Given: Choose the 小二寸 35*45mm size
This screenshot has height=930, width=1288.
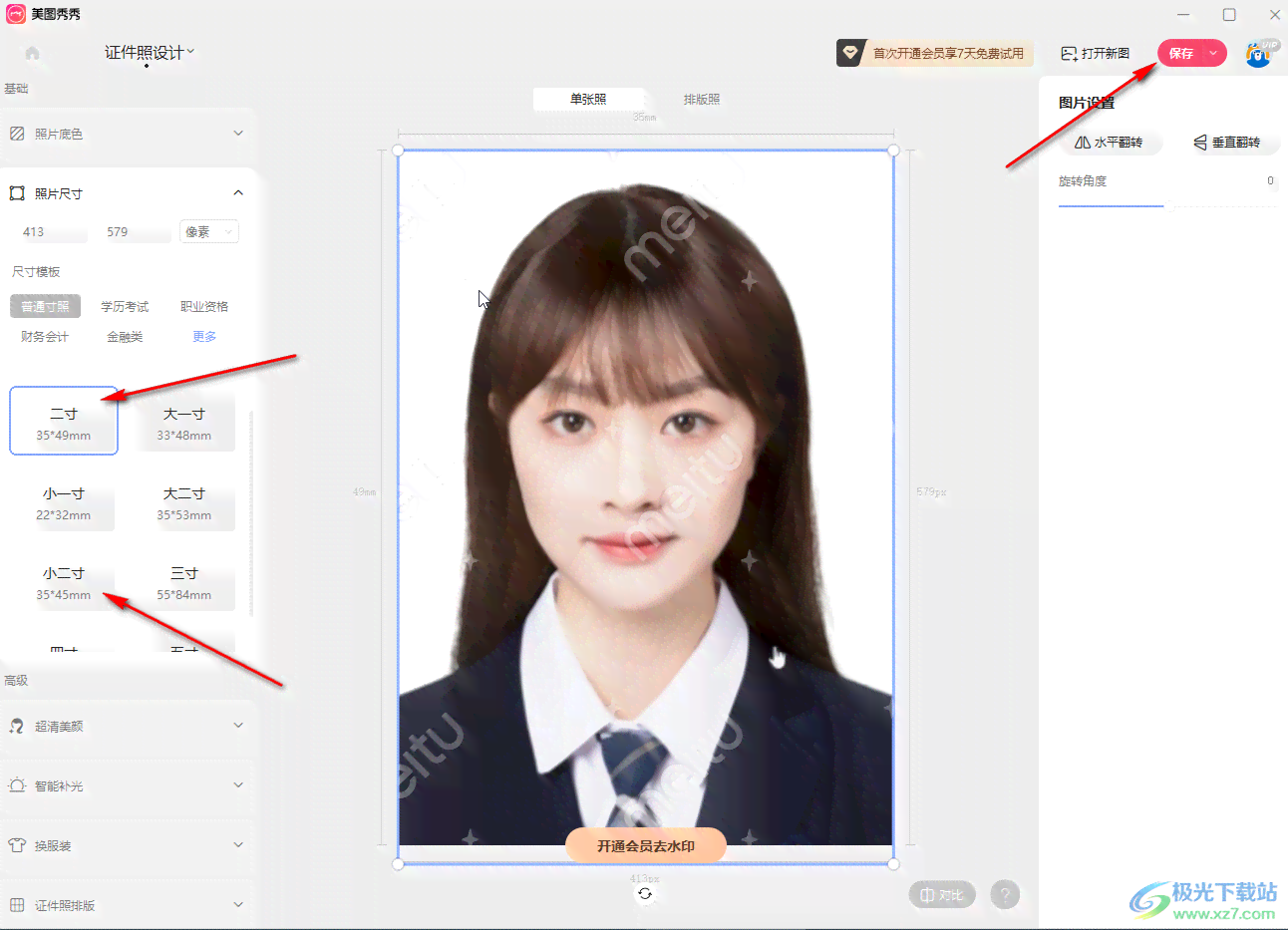Looking at the screenshot, I should (x=64, y=582).
